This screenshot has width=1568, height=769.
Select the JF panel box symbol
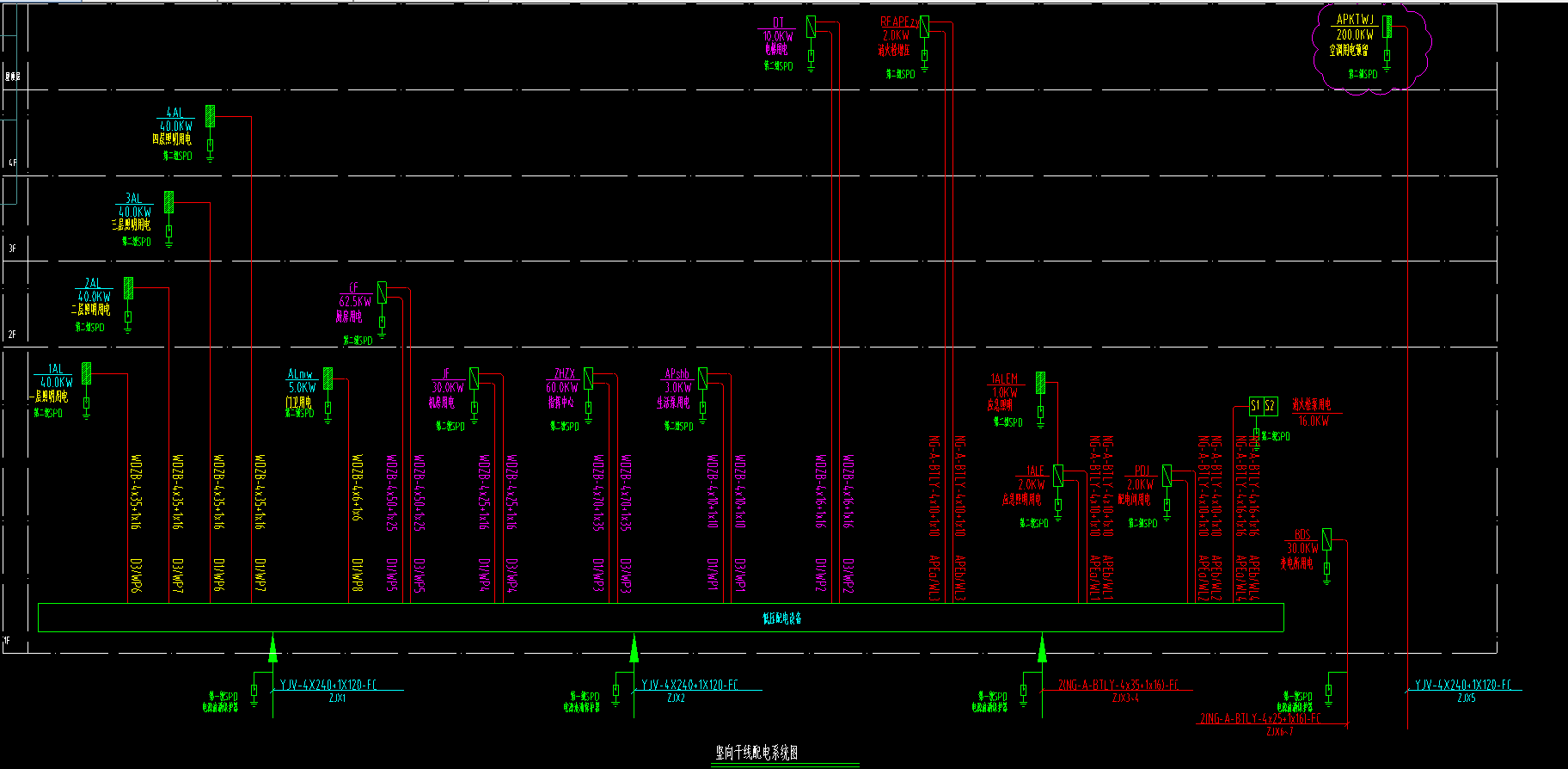(x=474, y=378)
